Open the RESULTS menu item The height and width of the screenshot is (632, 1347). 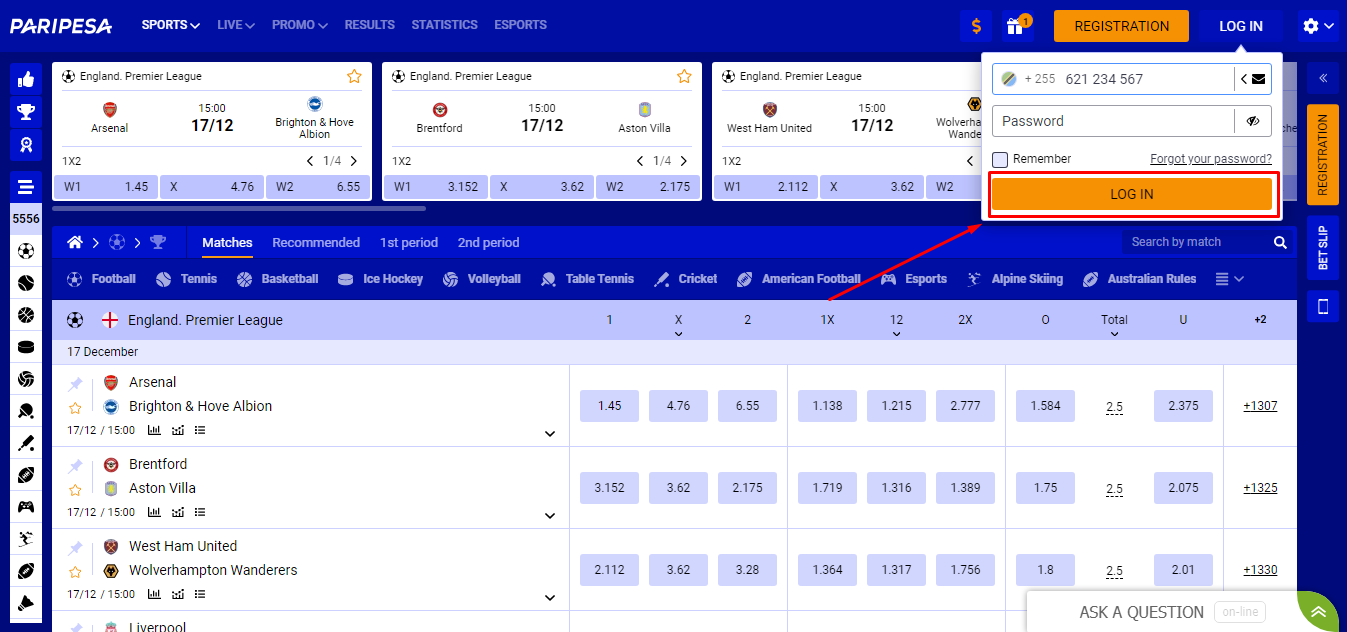[x=370, y=25]
